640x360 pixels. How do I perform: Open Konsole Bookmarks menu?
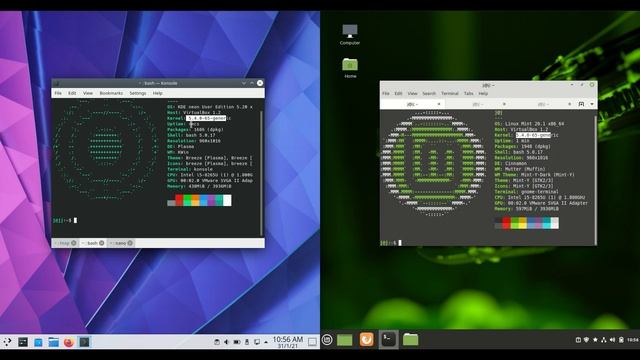111,93
